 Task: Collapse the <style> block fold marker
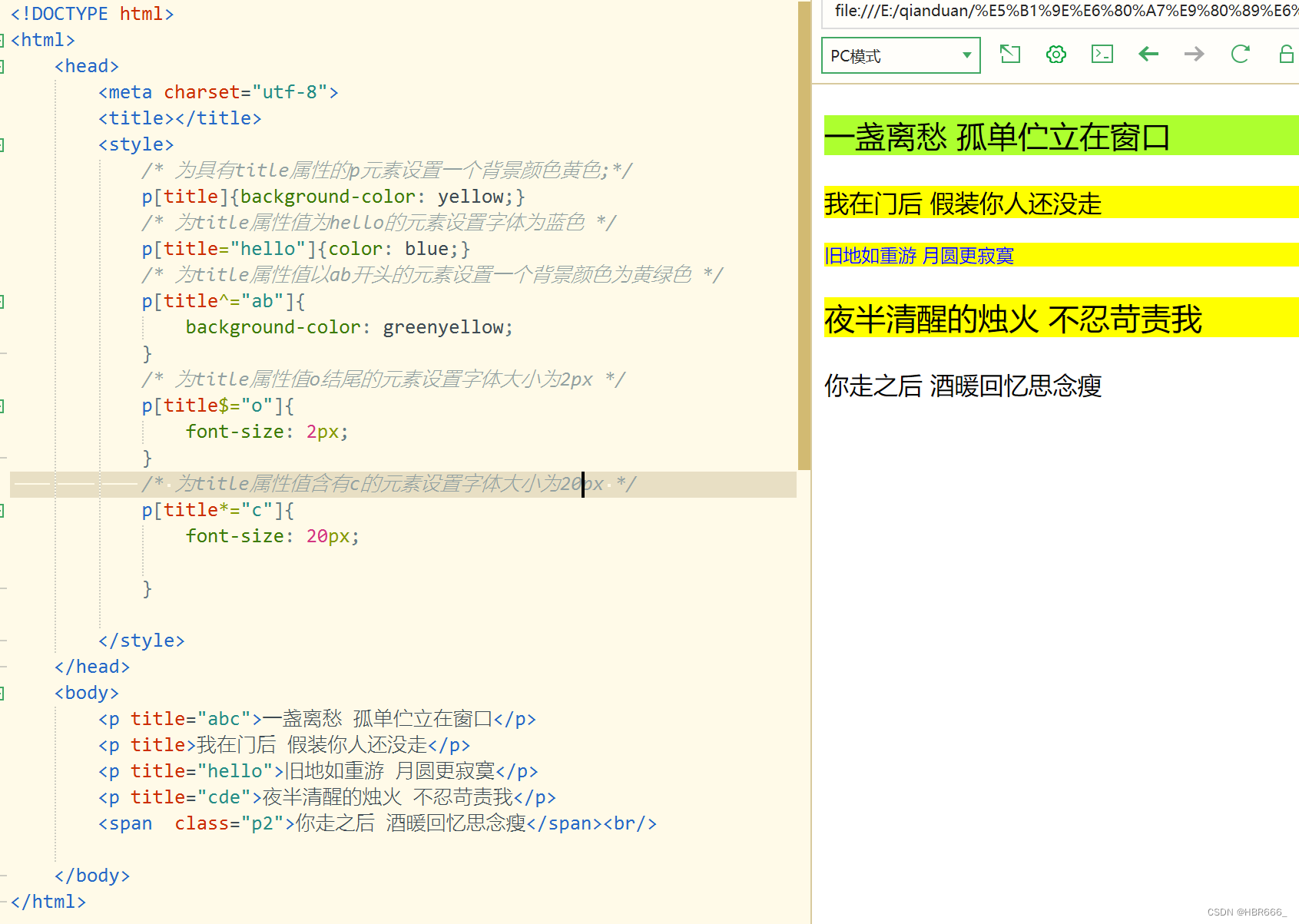[x=2, y=144]
